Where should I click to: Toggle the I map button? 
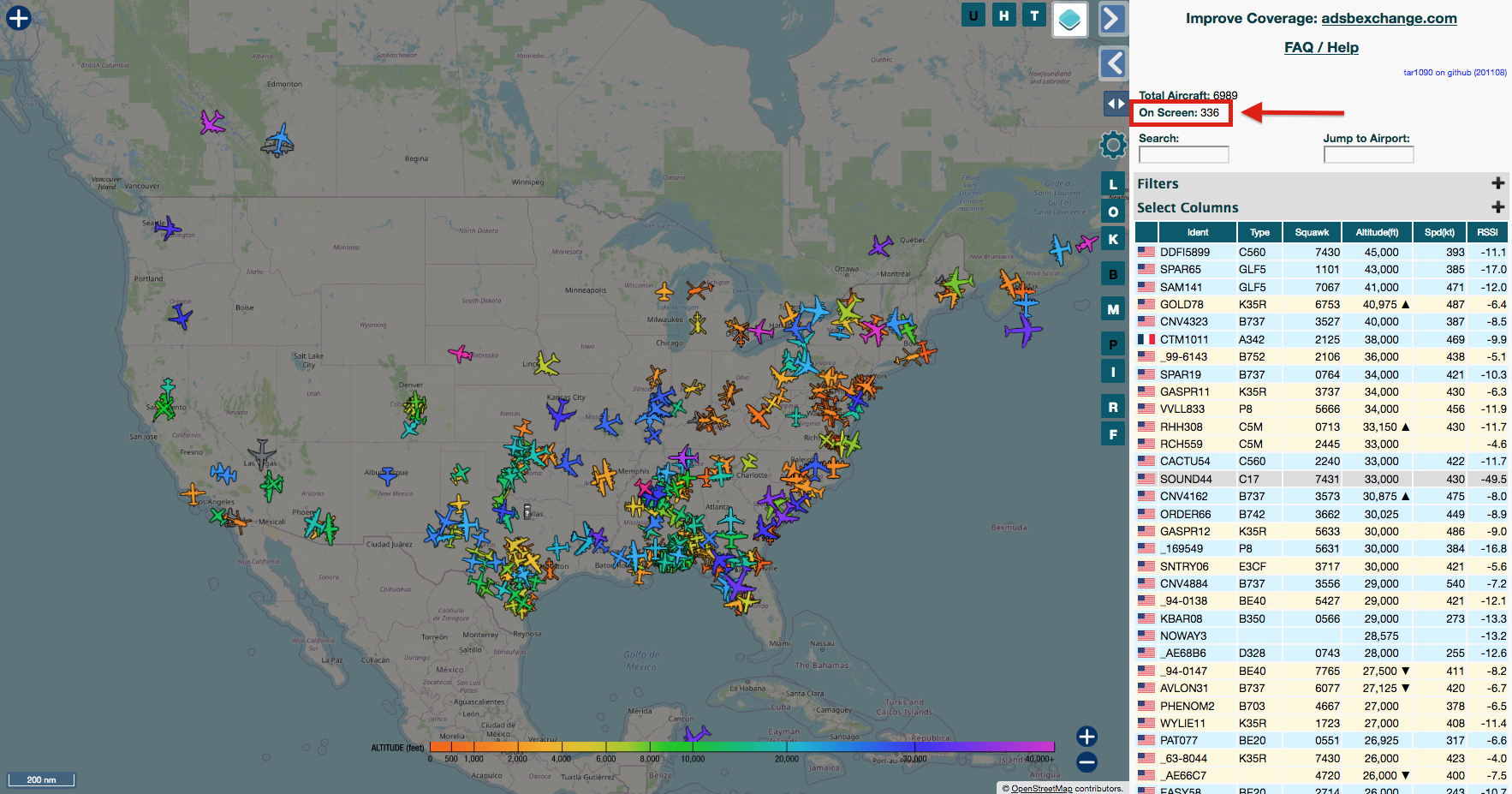coord(1113,372)
